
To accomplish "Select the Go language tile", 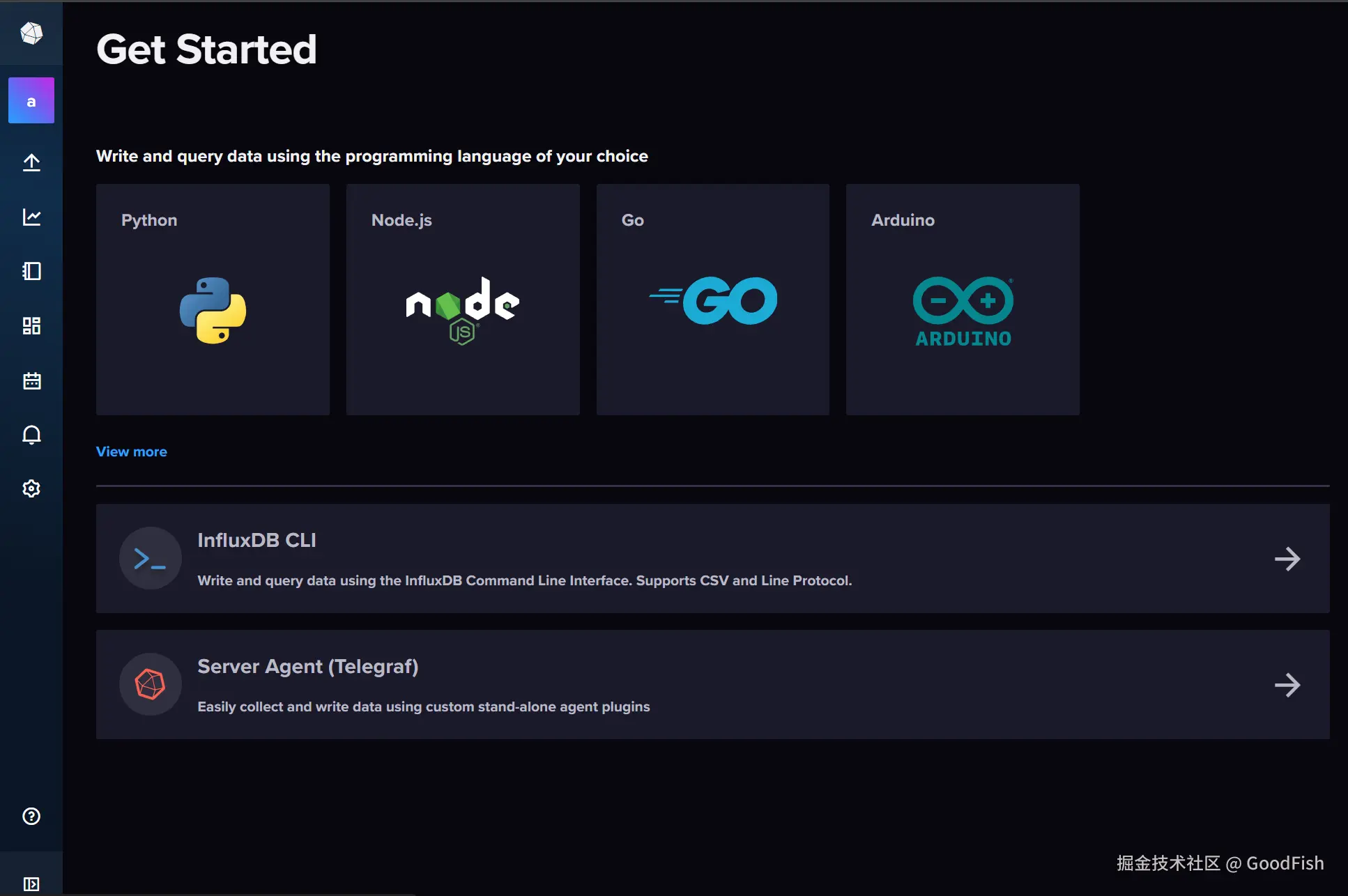I will coord(712,300).
